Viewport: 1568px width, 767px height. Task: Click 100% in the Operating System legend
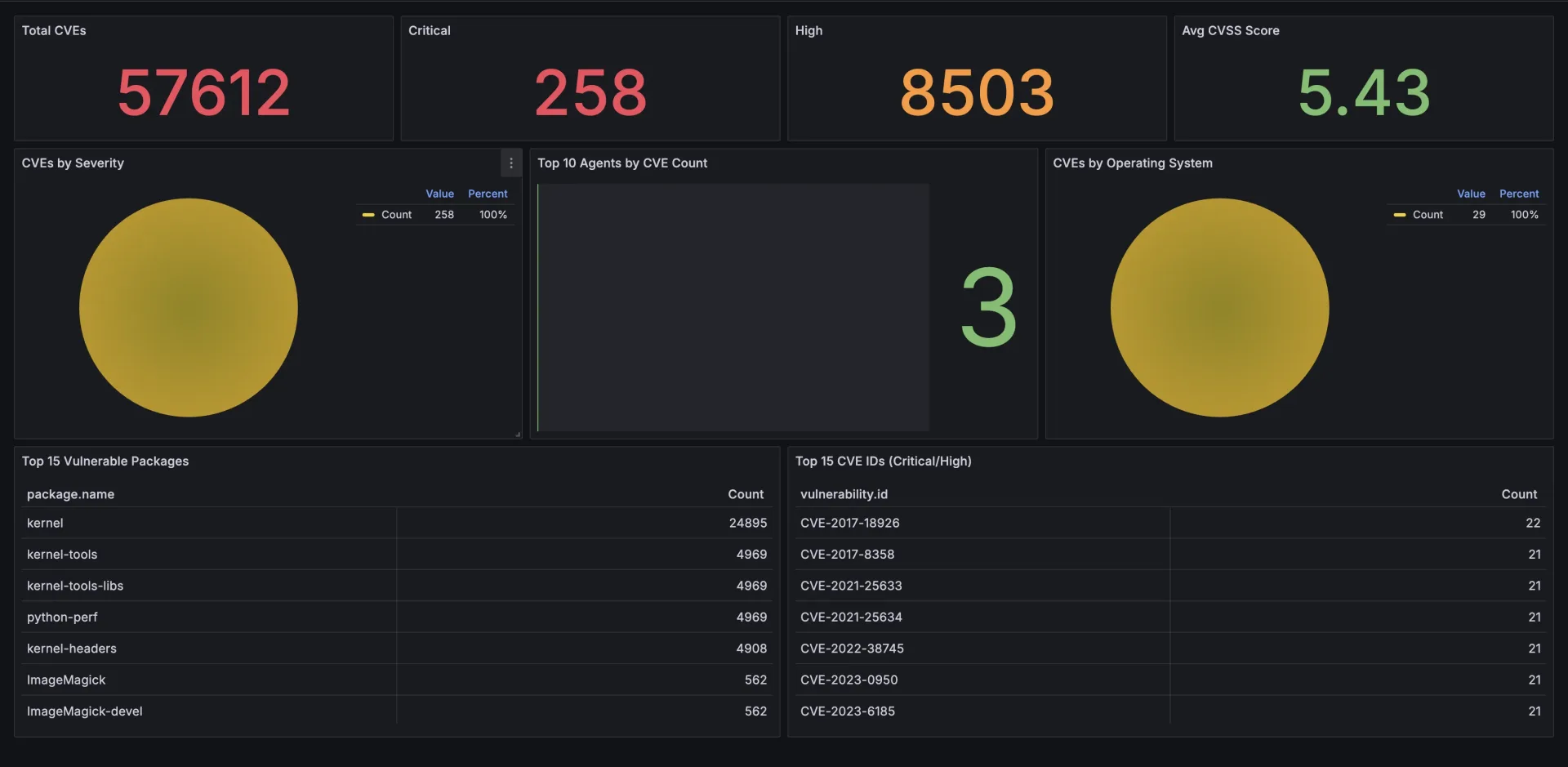pyautogui.click(x=1525, y=215)
